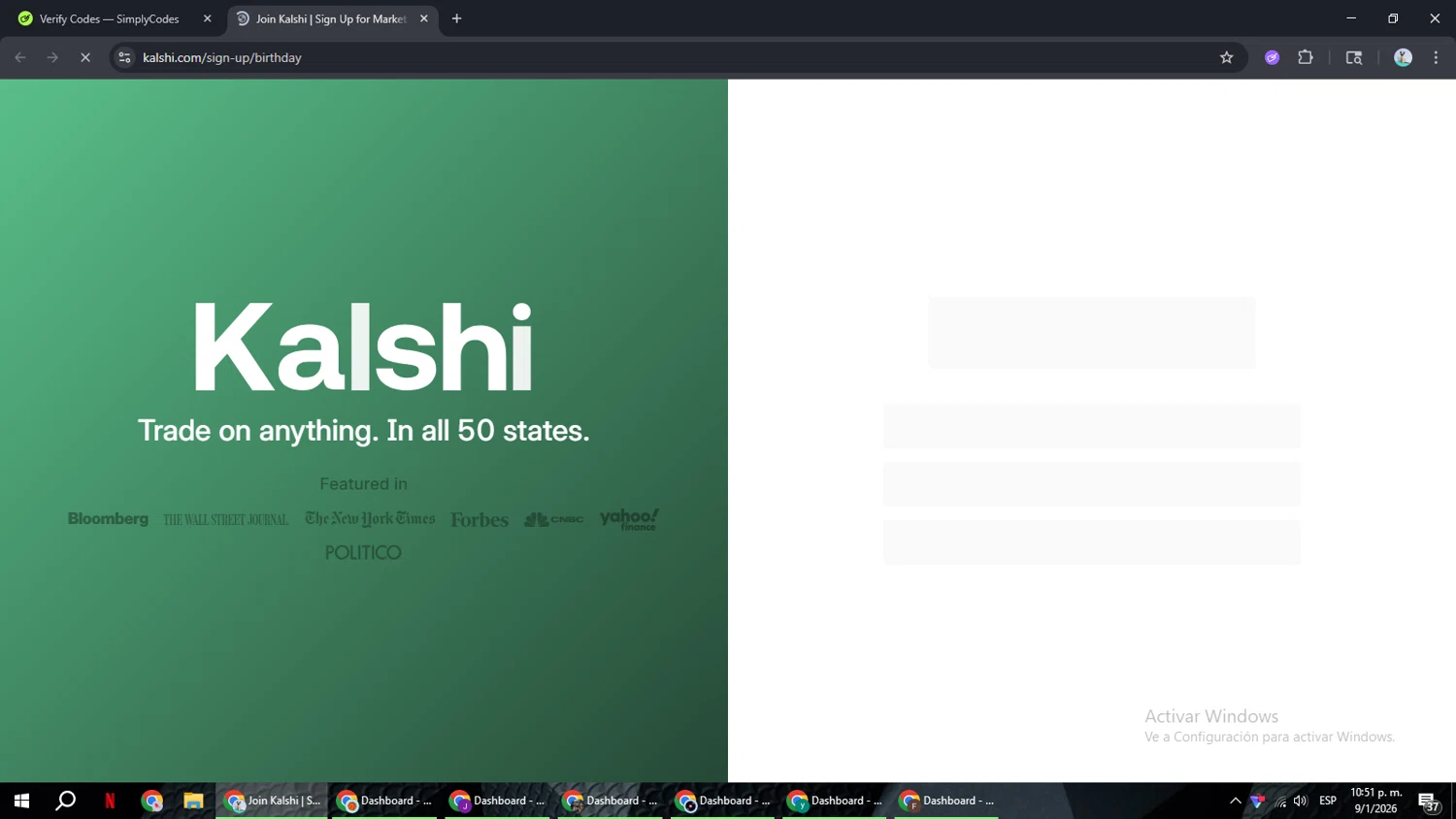Open the Chrome profile avatar
Viewport: 1456px width, 819px height.
pos(1403,57)
